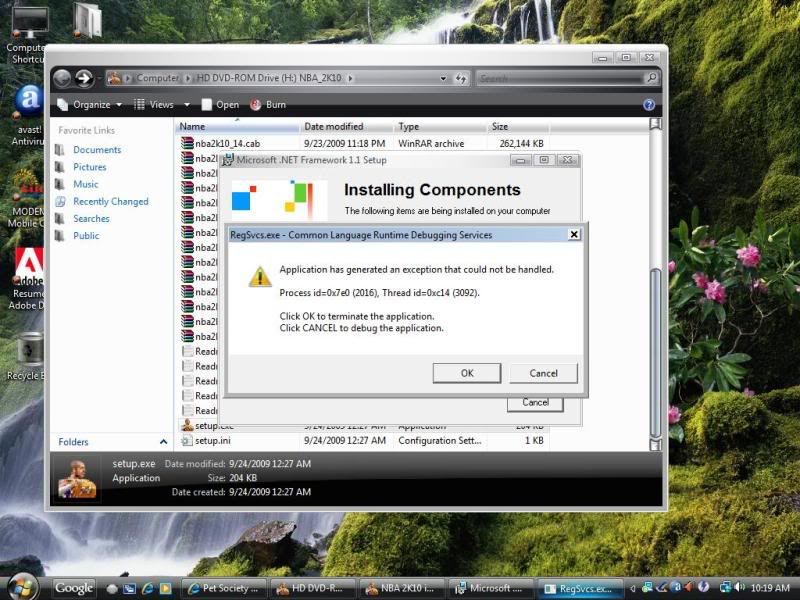Open the Organize menu in Explorer

click(90, 105)
